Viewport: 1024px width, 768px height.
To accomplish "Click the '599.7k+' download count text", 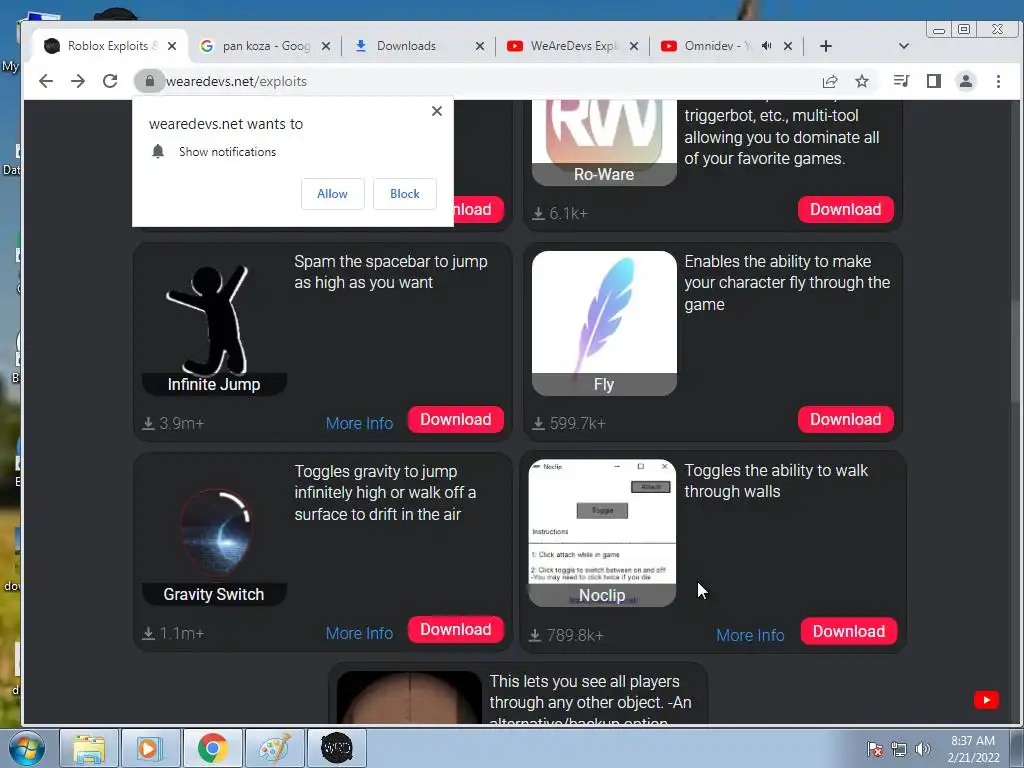I will pyautogui.click(x=577, y=424).
